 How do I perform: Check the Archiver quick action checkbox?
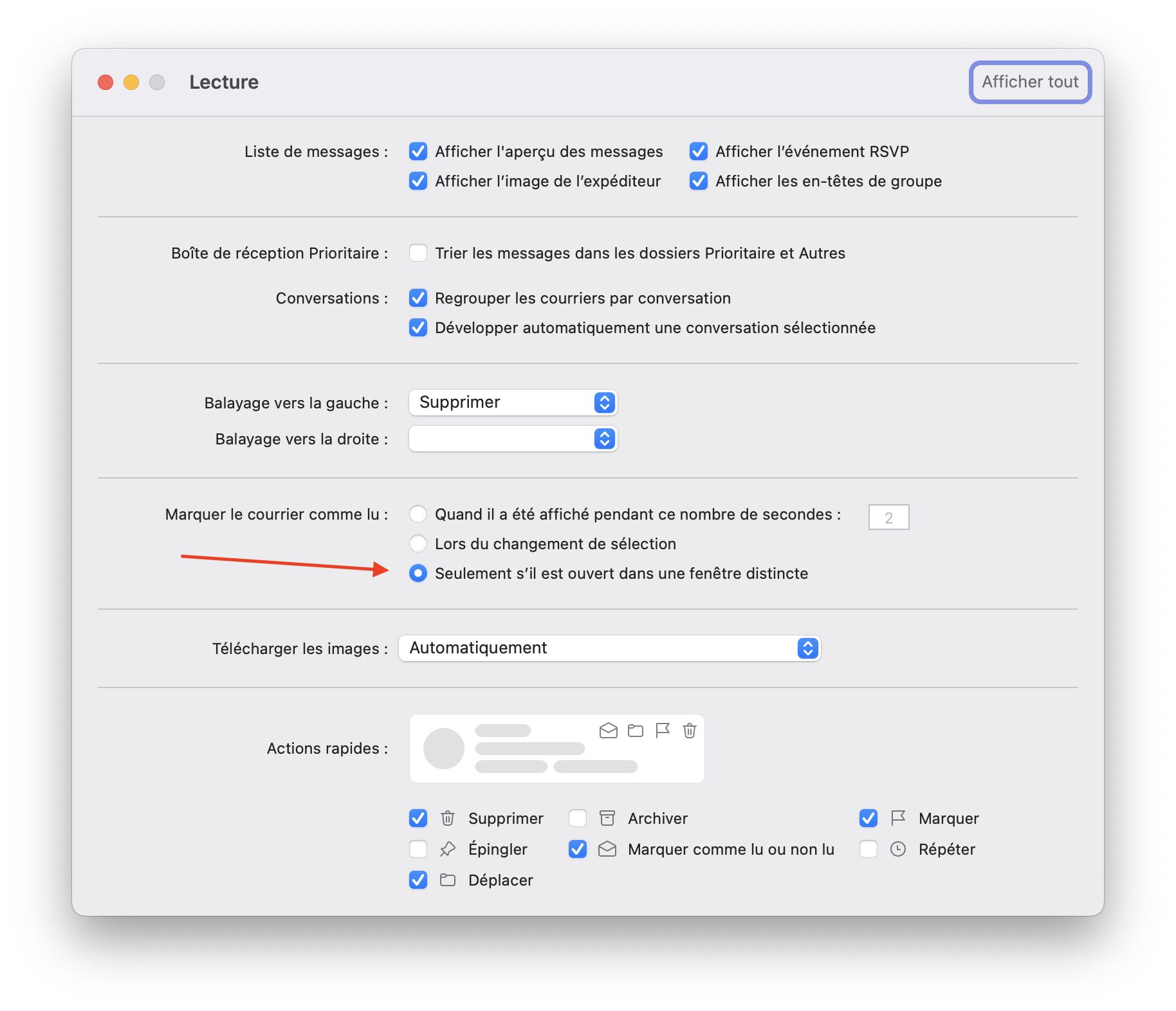tap(578, 818)
